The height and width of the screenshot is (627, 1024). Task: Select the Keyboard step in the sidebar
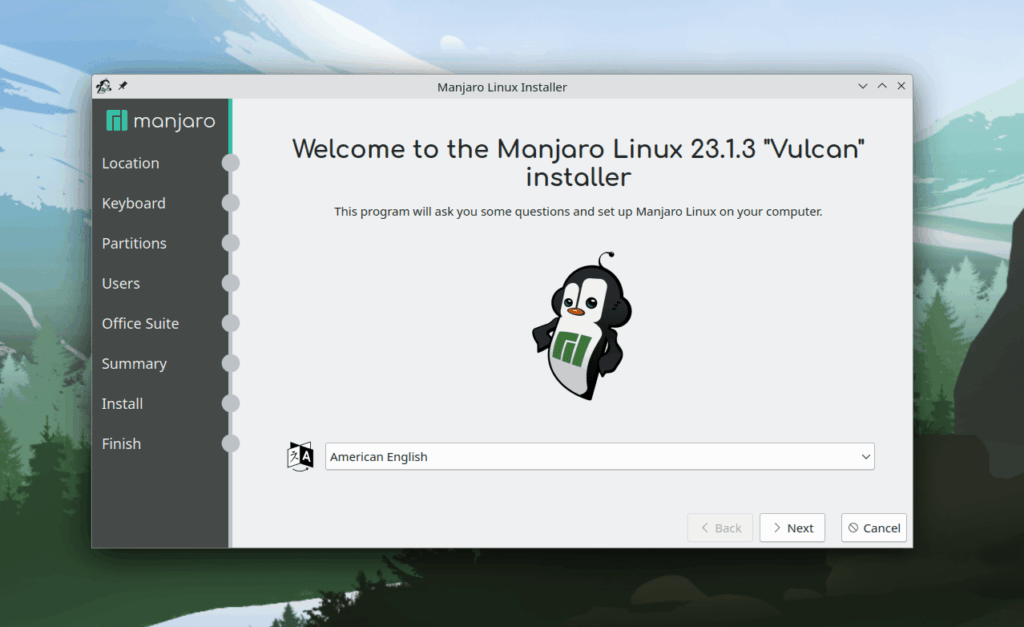(x=133, y=203)
